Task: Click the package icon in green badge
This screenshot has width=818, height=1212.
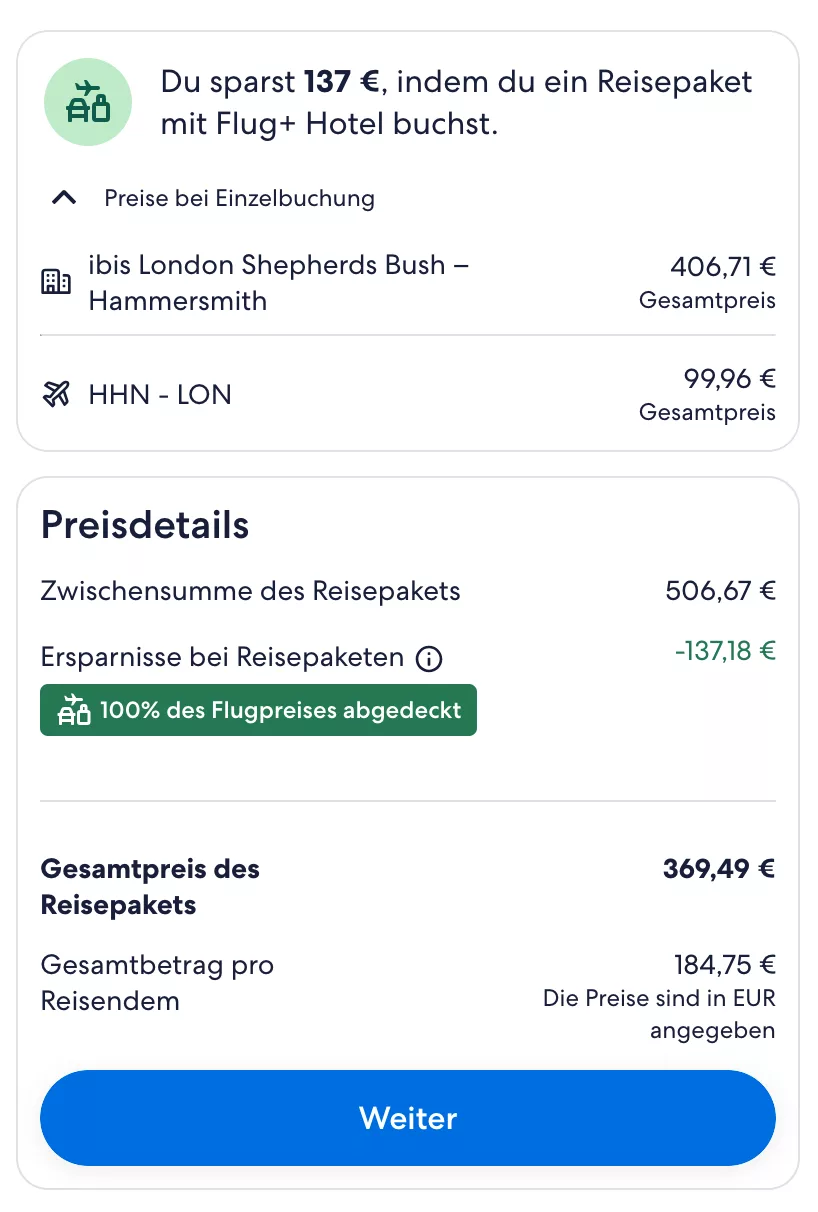Action: tap(74, 711)
